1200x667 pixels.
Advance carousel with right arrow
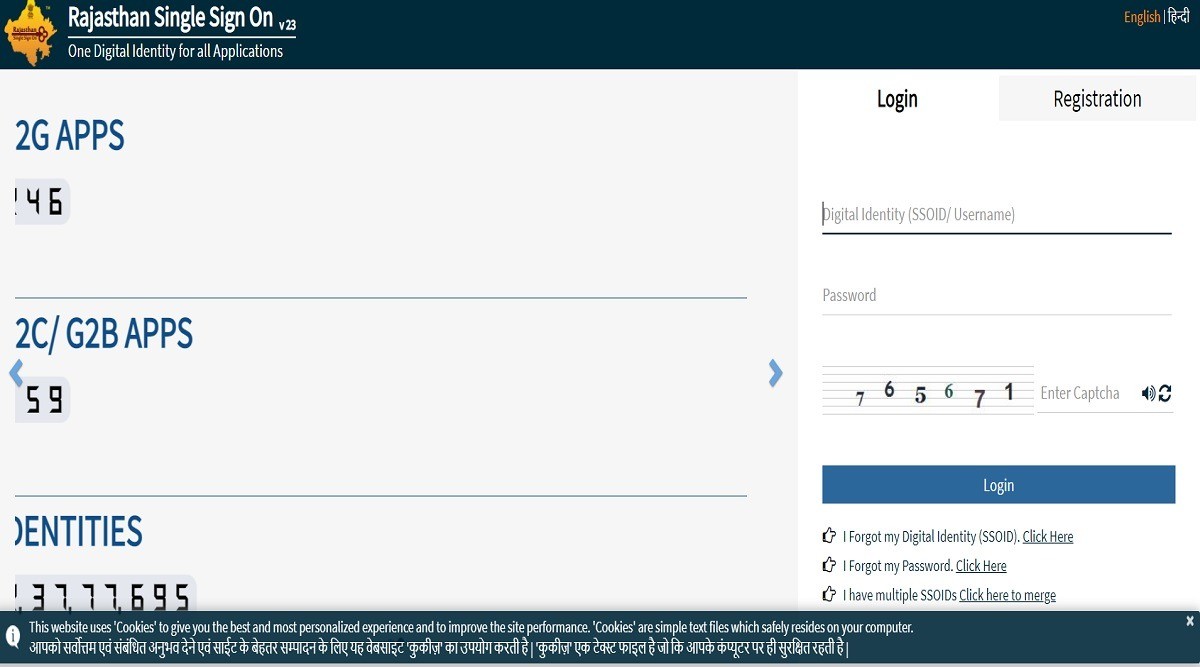(775, 373)
